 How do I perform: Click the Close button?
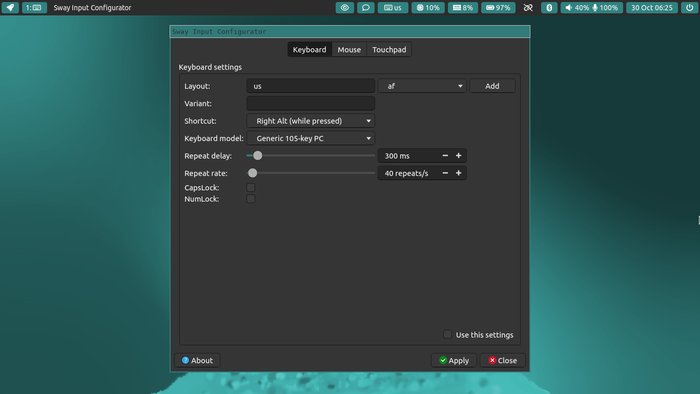[x=503, y=360]
